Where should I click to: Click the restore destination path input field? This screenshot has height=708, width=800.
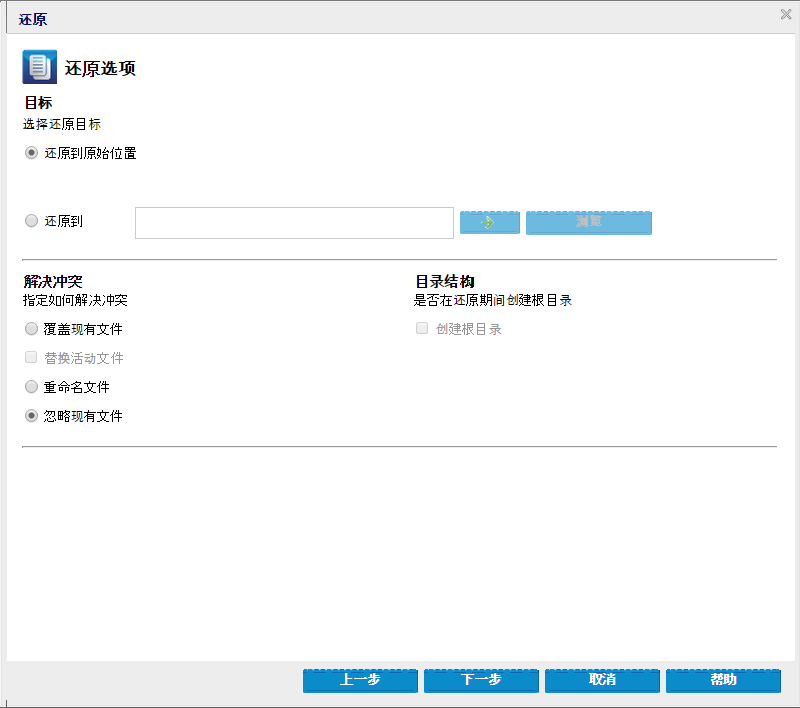tap(294, 223)
